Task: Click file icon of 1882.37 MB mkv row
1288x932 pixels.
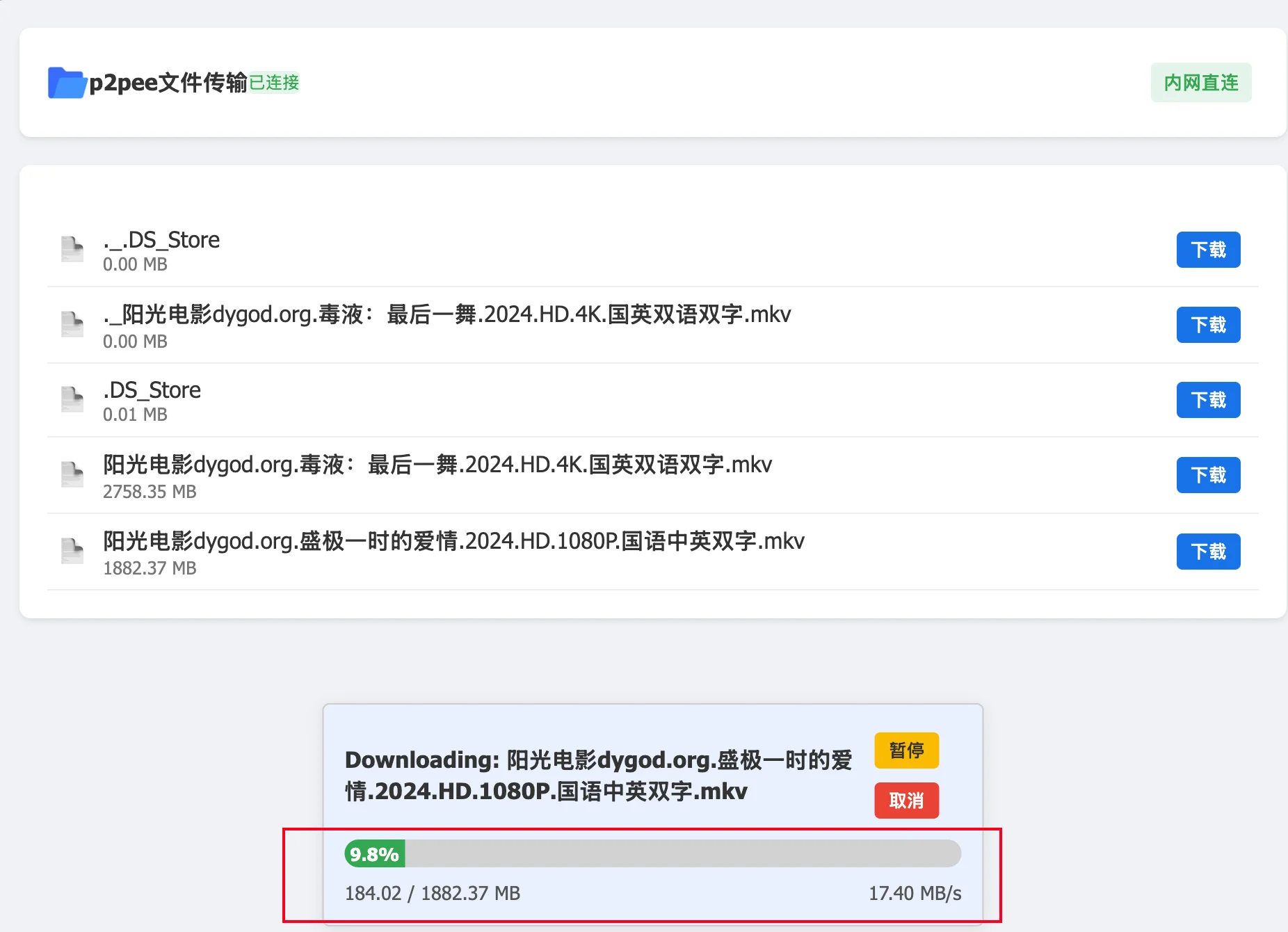Action: (72, 551)
